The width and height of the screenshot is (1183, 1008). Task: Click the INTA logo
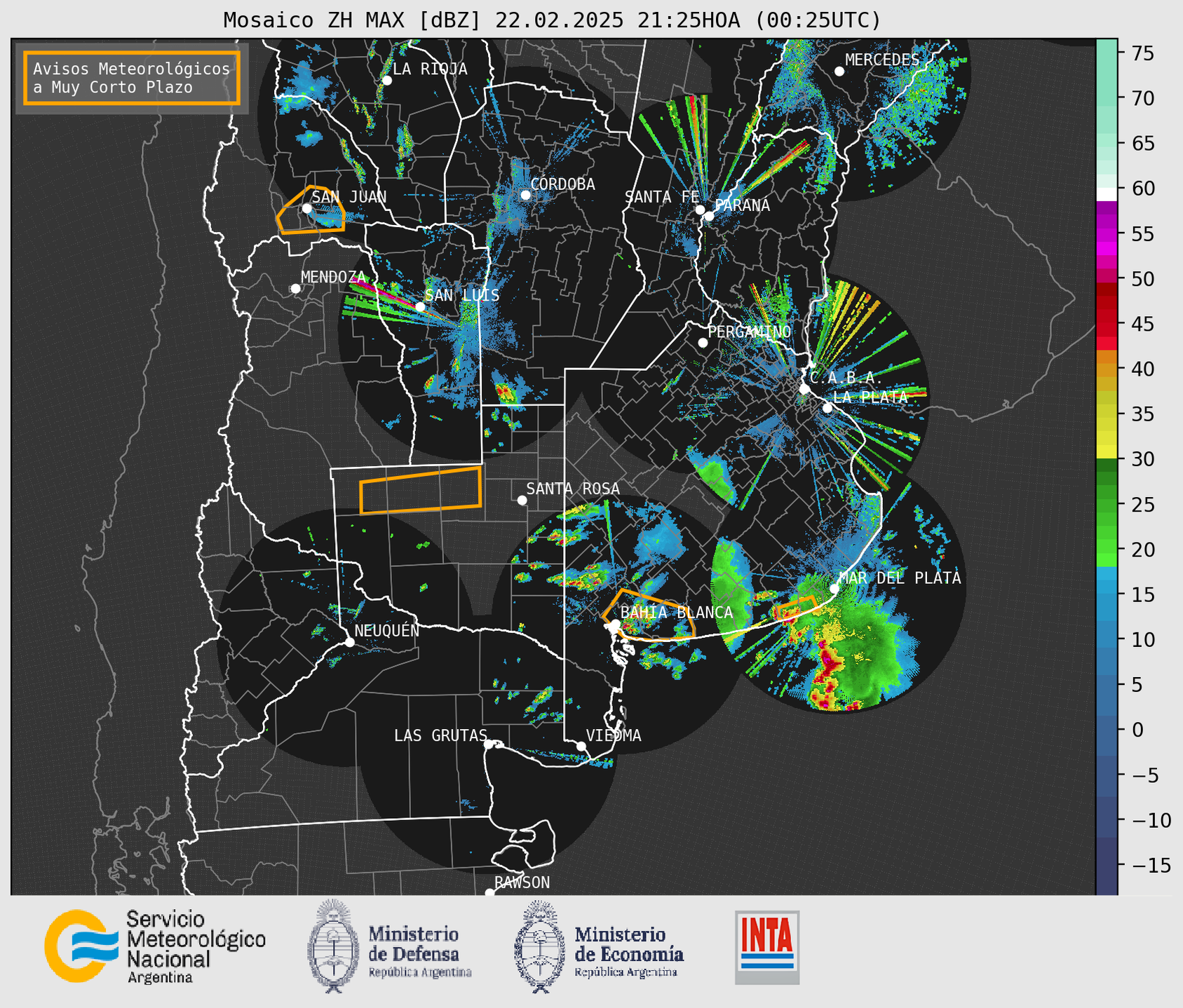[x=767, y=947]
